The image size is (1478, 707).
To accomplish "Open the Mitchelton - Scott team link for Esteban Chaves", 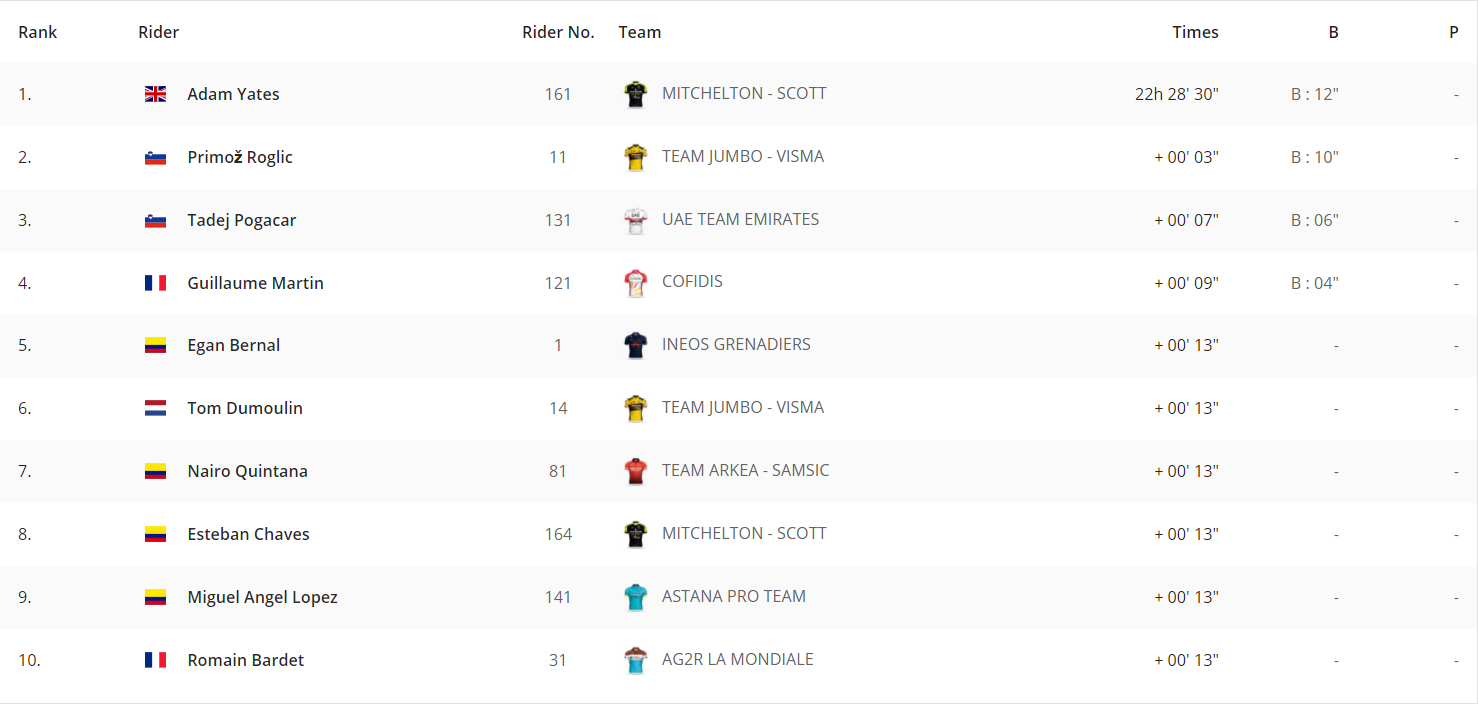I will [x=744, y=533].
